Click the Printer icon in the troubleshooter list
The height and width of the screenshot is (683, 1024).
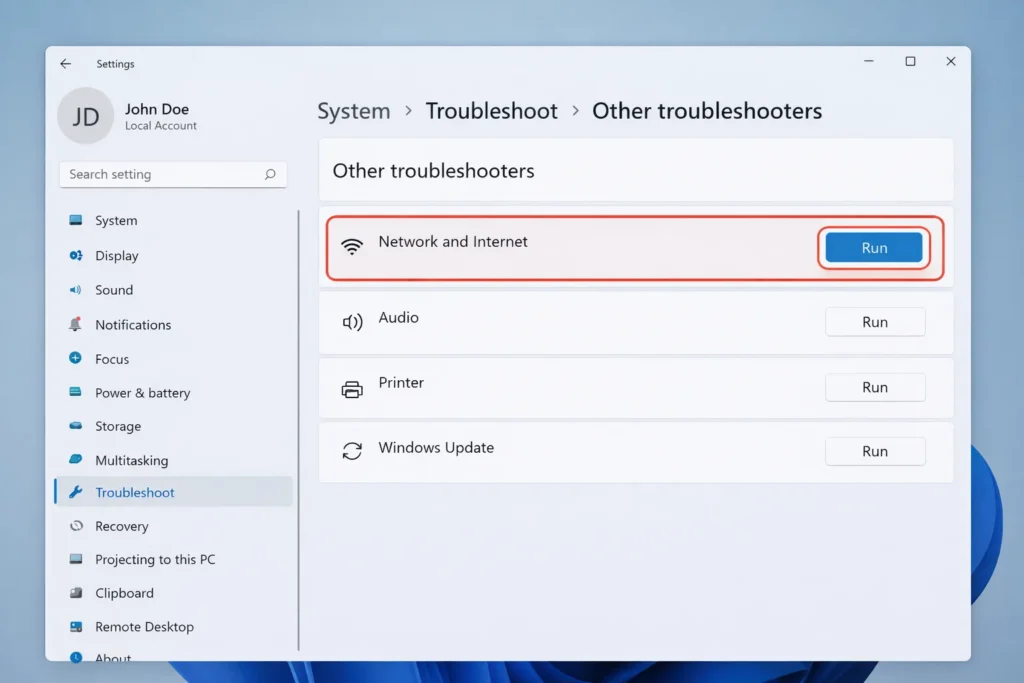click(352, 386)
